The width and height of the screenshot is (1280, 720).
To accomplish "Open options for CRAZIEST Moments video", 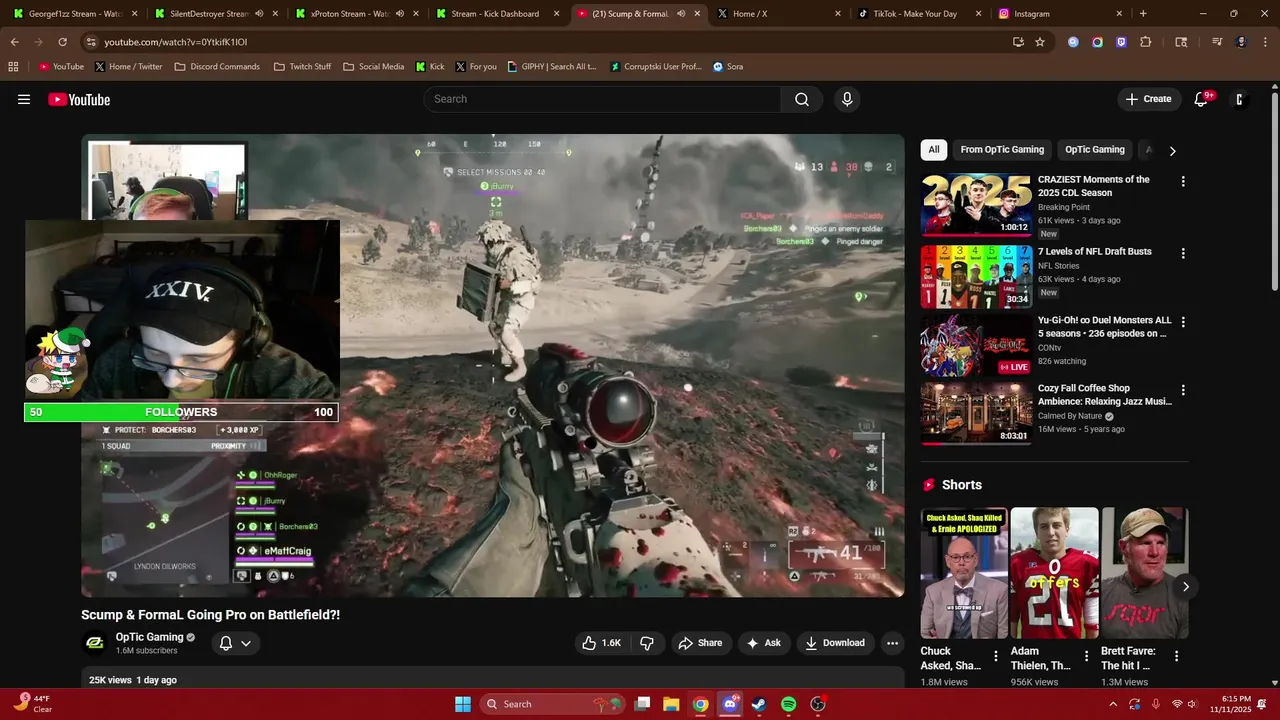I will [x=1183, y=182].
